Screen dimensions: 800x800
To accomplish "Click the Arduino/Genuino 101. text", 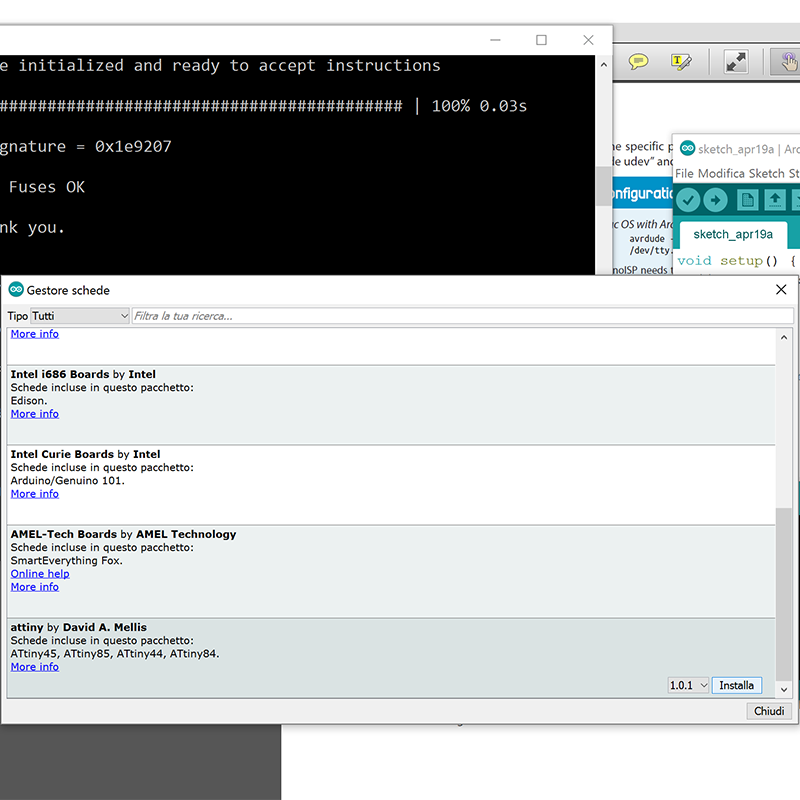I will coord(67,481).
